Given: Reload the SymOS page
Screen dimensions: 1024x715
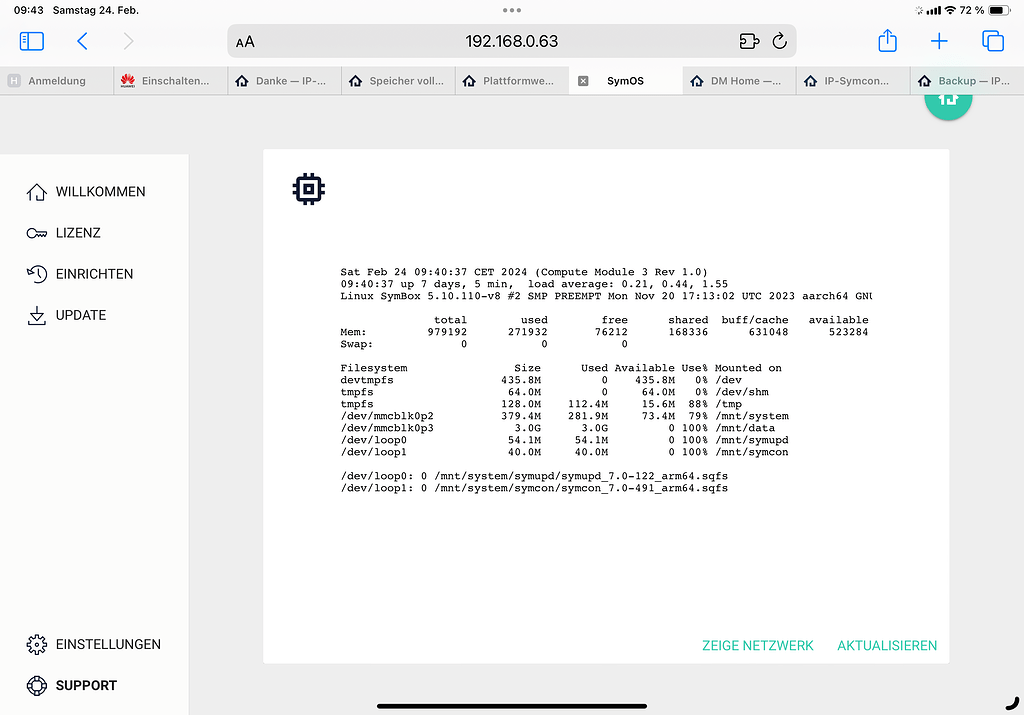Looking at the screenshot, I should pos(779,41).
